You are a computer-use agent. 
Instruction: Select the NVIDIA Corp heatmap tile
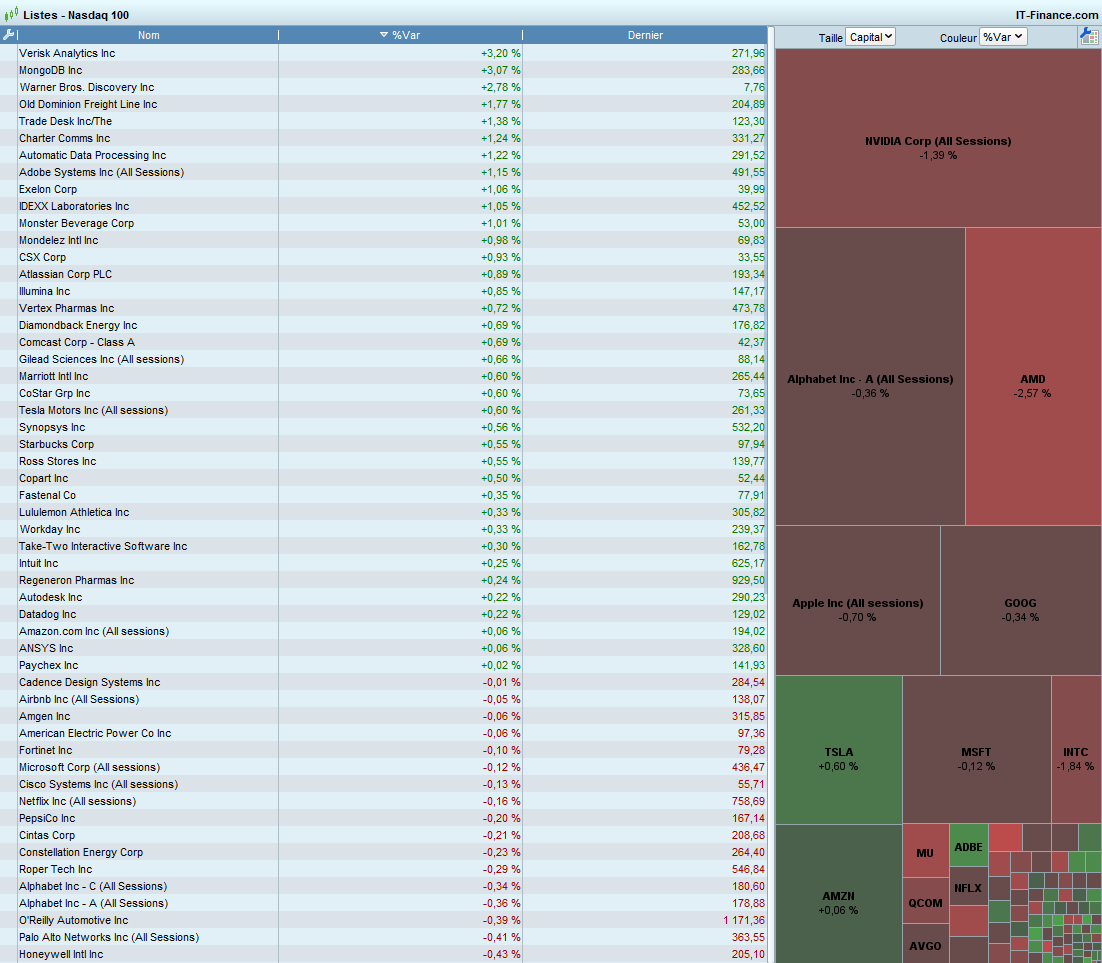(x=938, y=138)
